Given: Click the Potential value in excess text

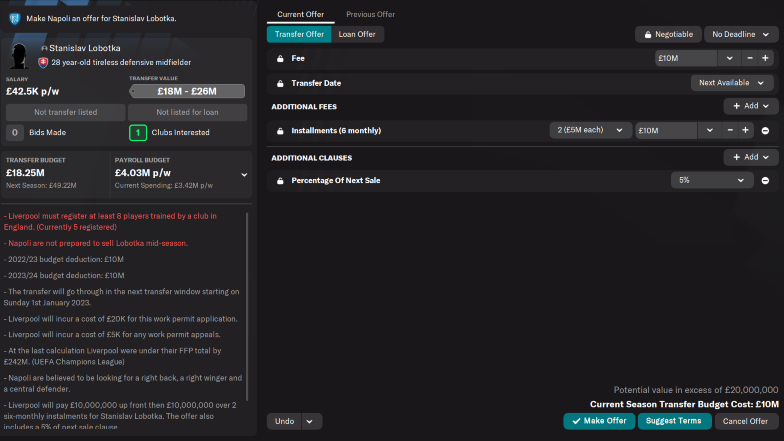Looking at the screenshot, I should (x=696, y=390).
